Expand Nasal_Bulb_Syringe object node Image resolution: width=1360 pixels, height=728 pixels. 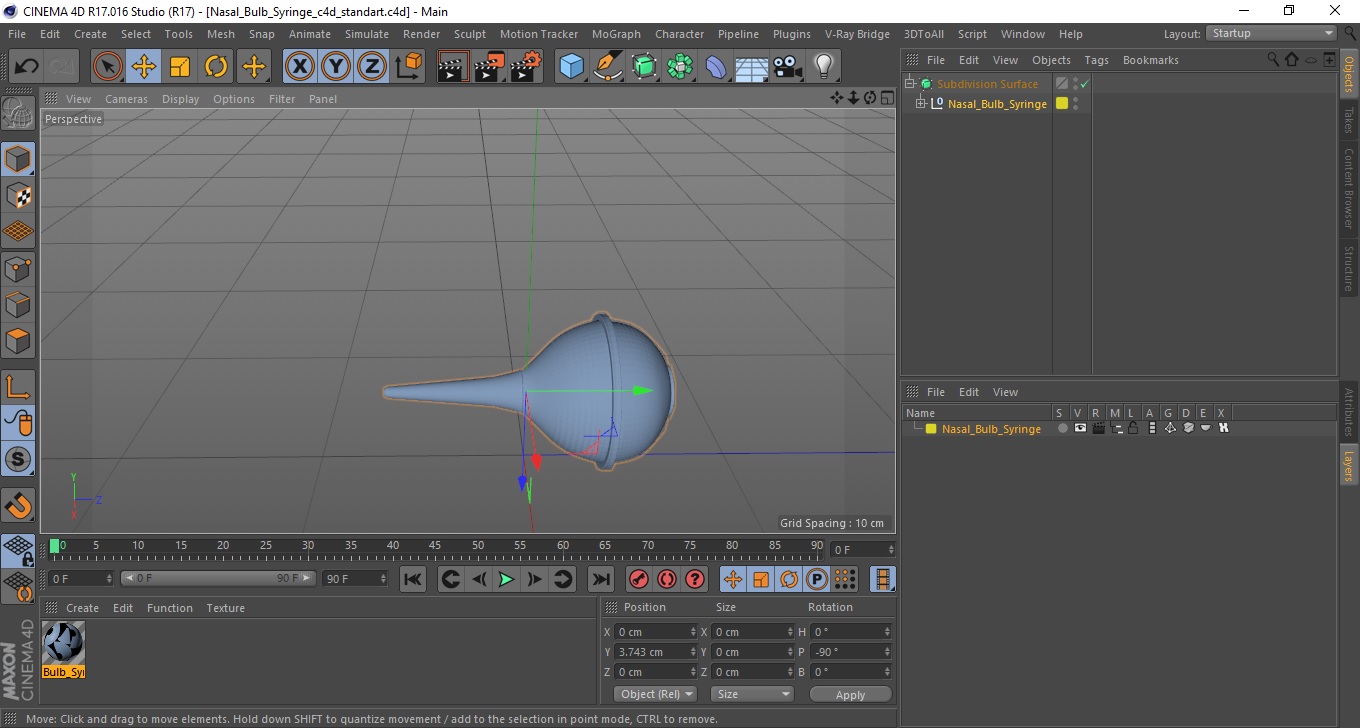tap(921, 103)
